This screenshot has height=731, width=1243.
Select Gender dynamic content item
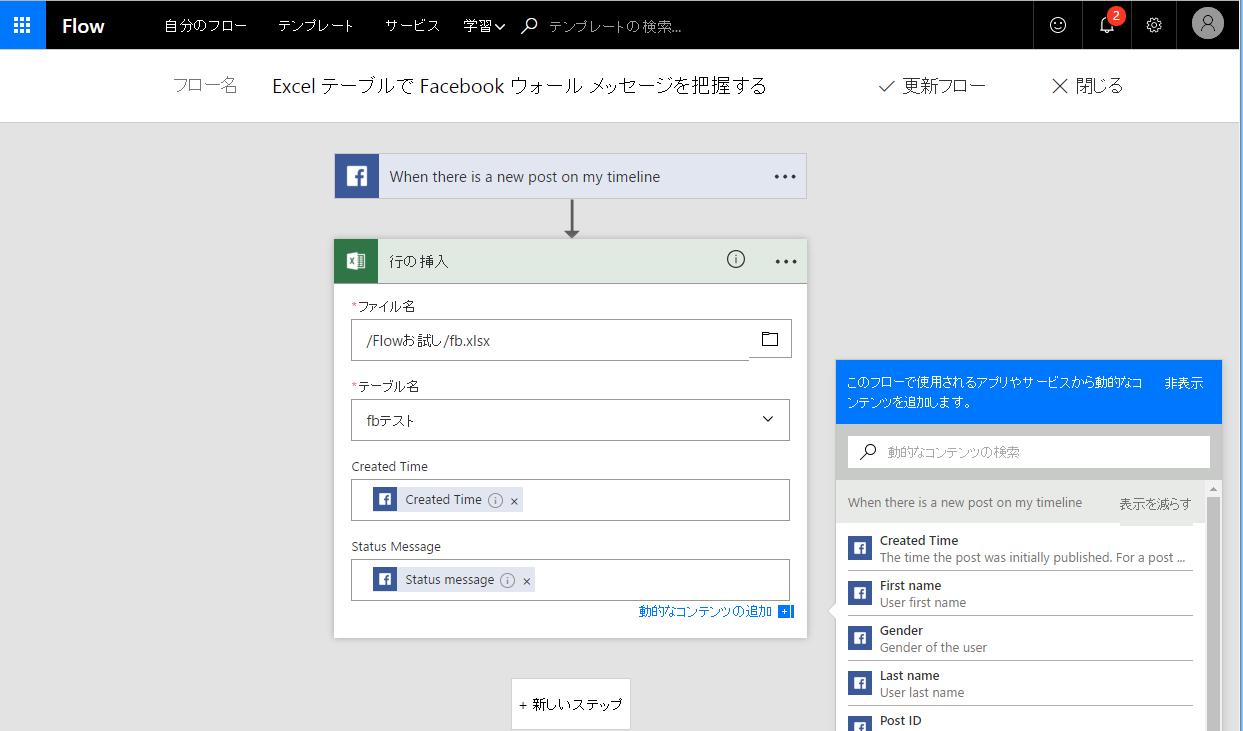pos(1020,638)
